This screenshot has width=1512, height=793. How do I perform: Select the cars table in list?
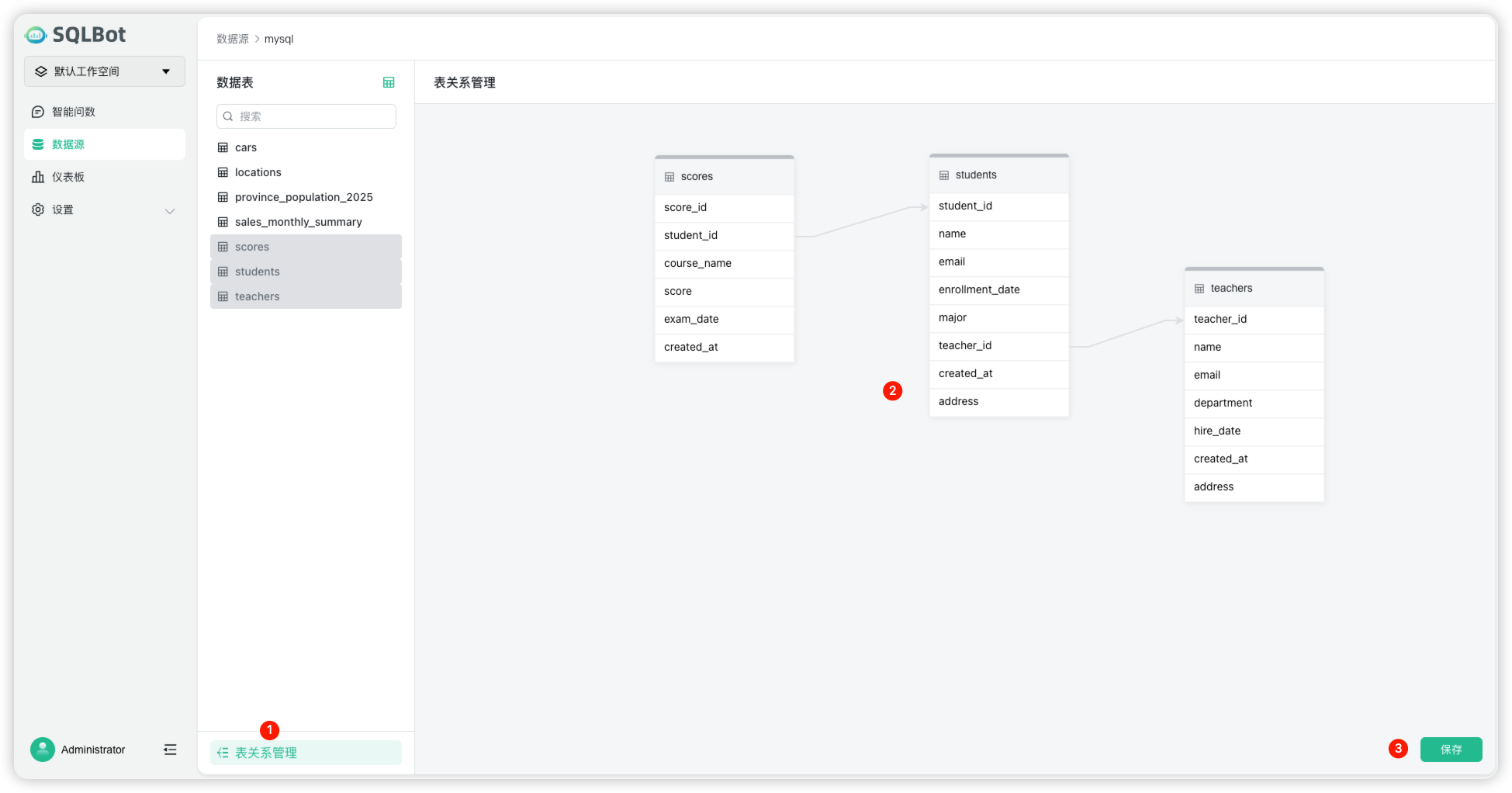[246, 147]
